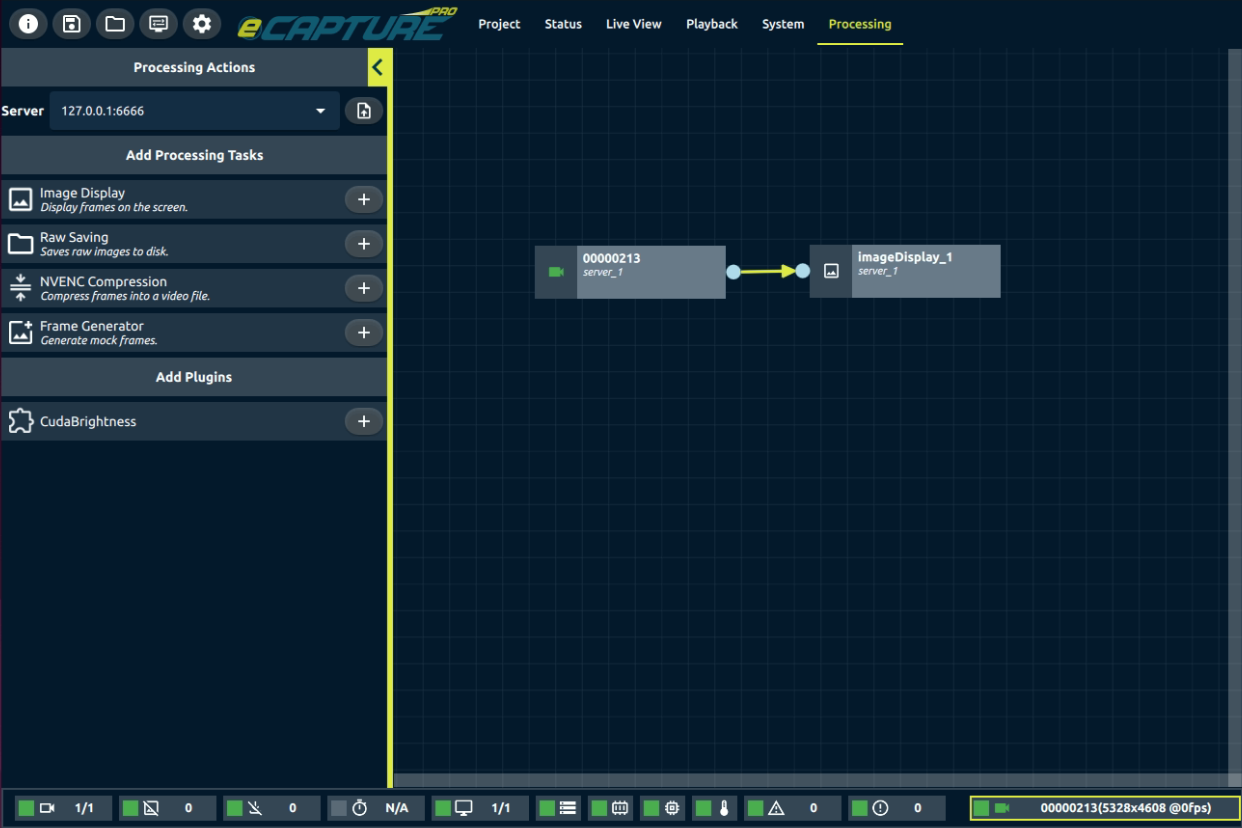
Task: Select the Image Display task icon
Action: (x=20, y=199)
